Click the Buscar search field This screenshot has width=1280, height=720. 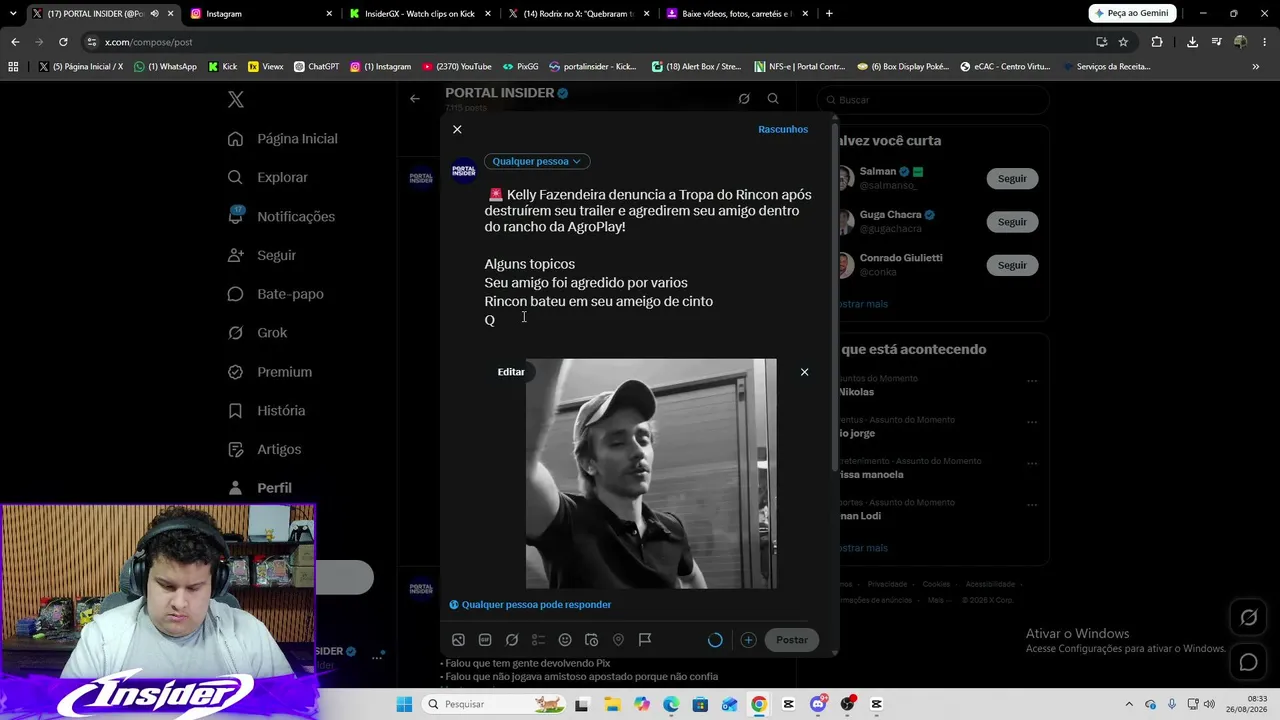tap(933, 100)
